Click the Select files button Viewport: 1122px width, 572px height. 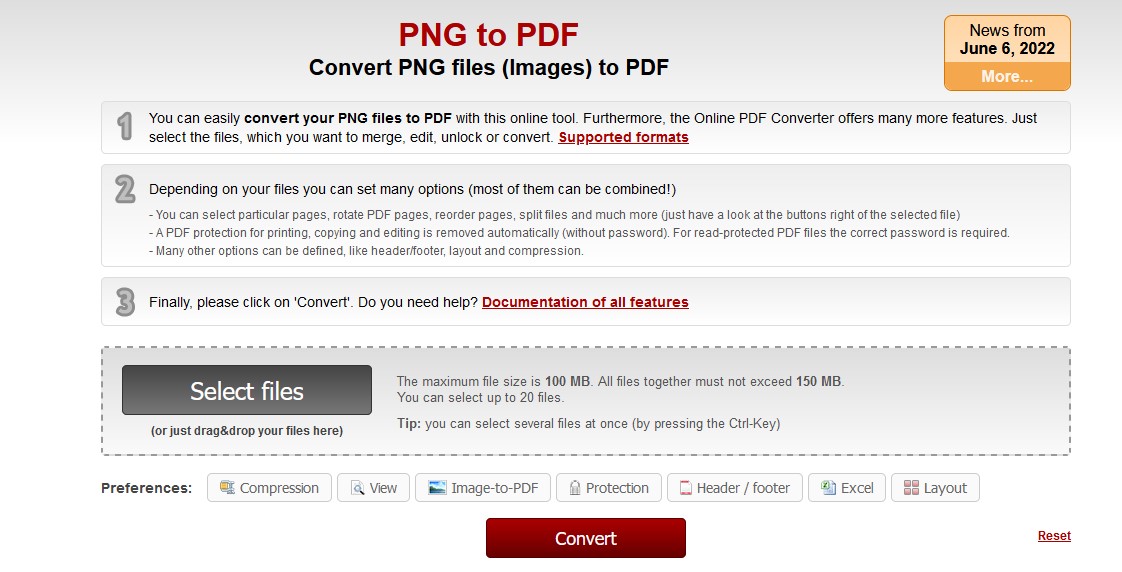(247, 390)
